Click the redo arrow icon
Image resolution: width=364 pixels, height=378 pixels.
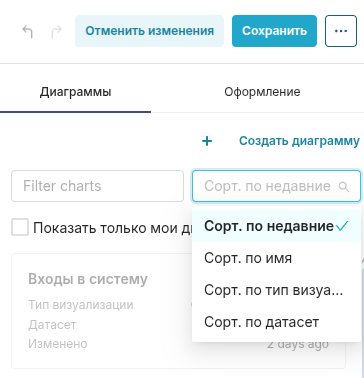coord(56,32)
